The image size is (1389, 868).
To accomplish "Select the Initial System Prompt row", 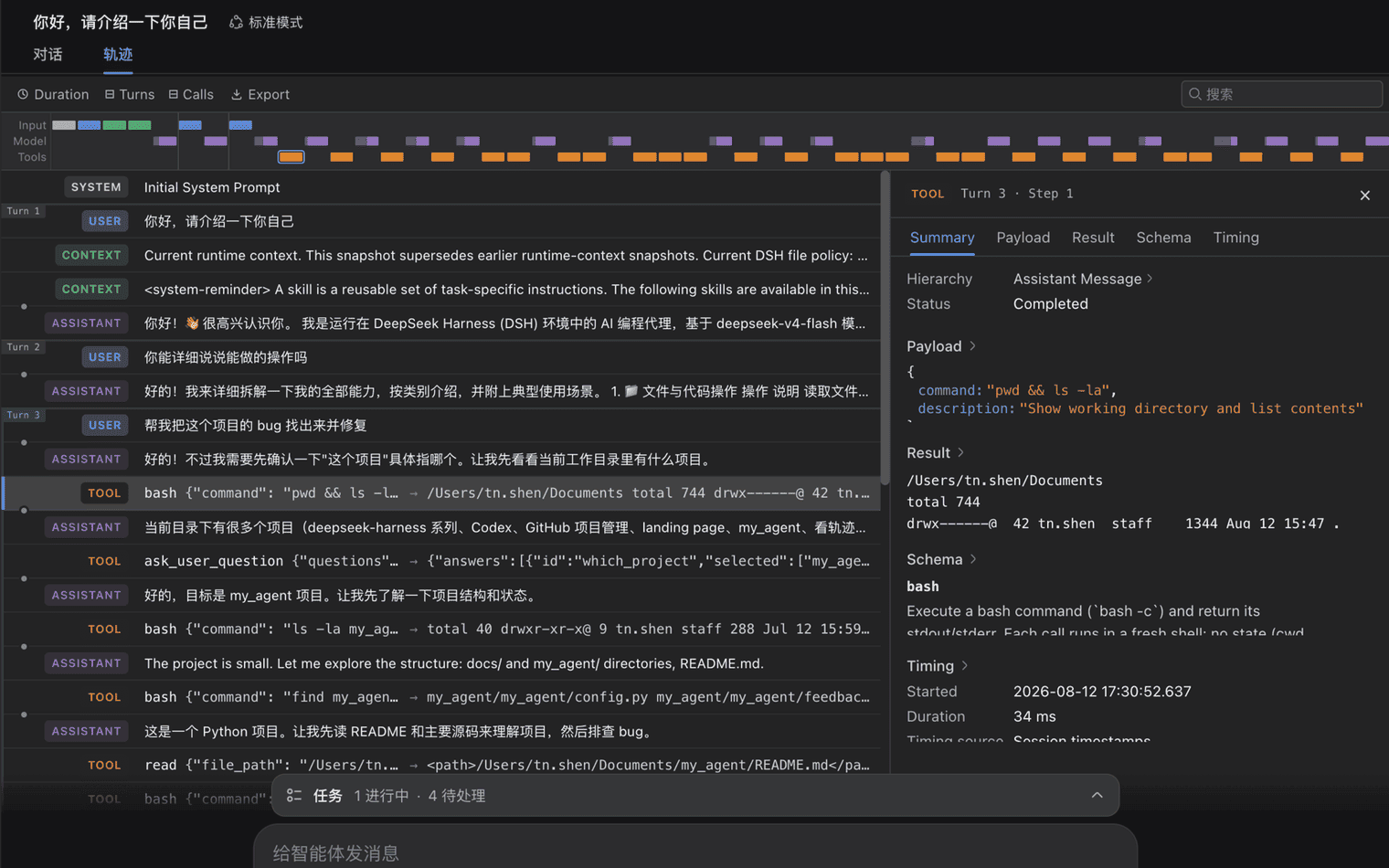I will 441,187.
